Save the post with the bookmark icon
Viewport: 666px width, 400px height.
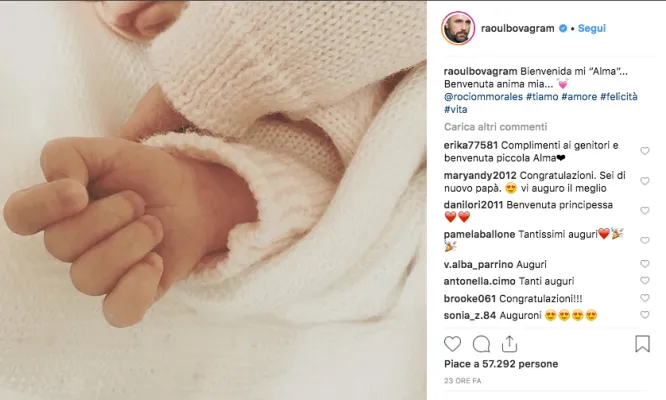(x=642, y=344)
